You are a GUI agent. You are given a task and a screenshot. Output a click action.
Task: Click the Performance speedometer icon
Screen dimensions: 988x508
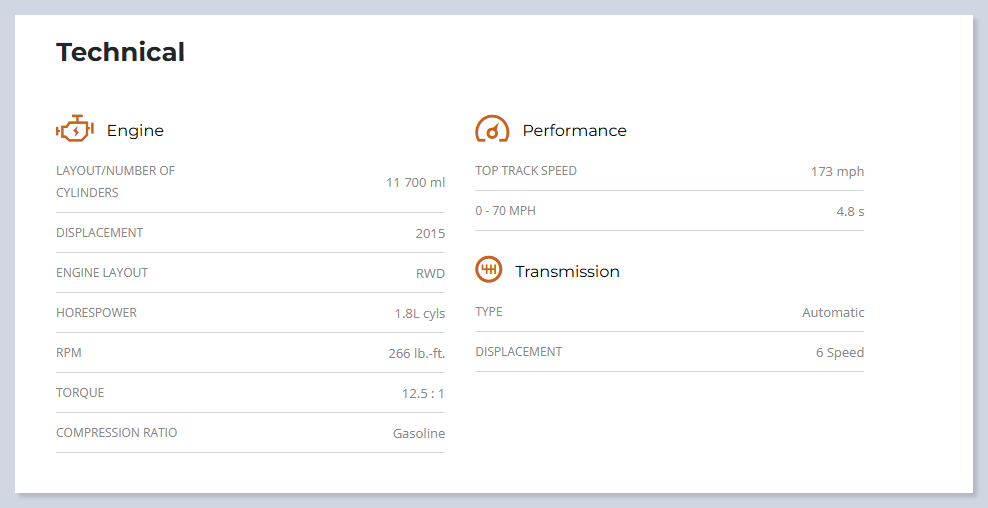click(492, 130)
